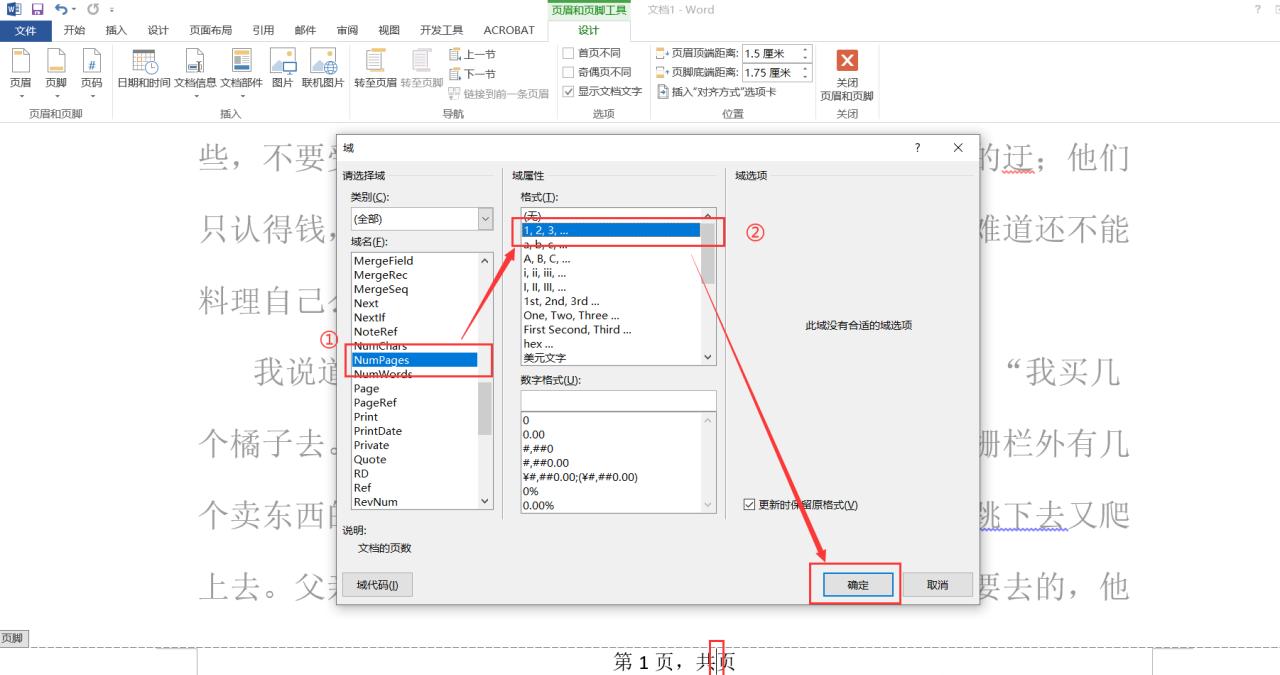Close the 域 dialog with X
Image resolution: width=1280 pixels, height=675 pixels.
pos(958,148)
